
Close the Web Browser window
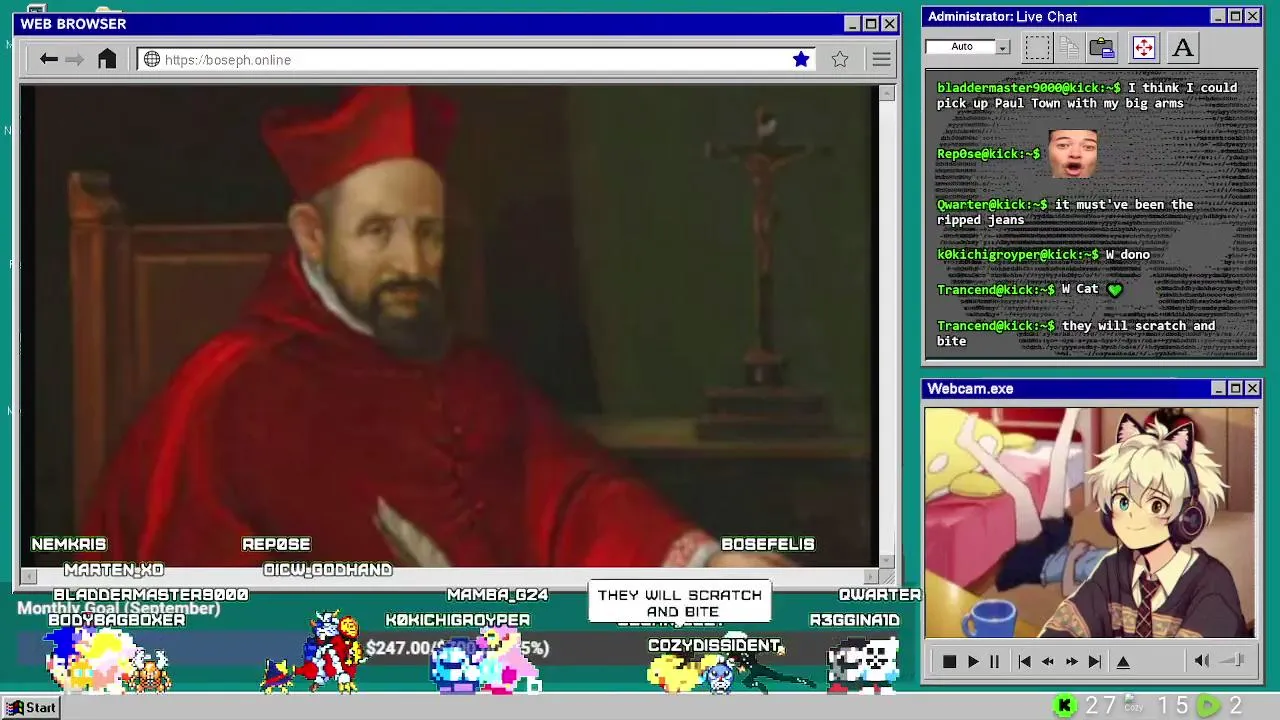pos(889,24)
